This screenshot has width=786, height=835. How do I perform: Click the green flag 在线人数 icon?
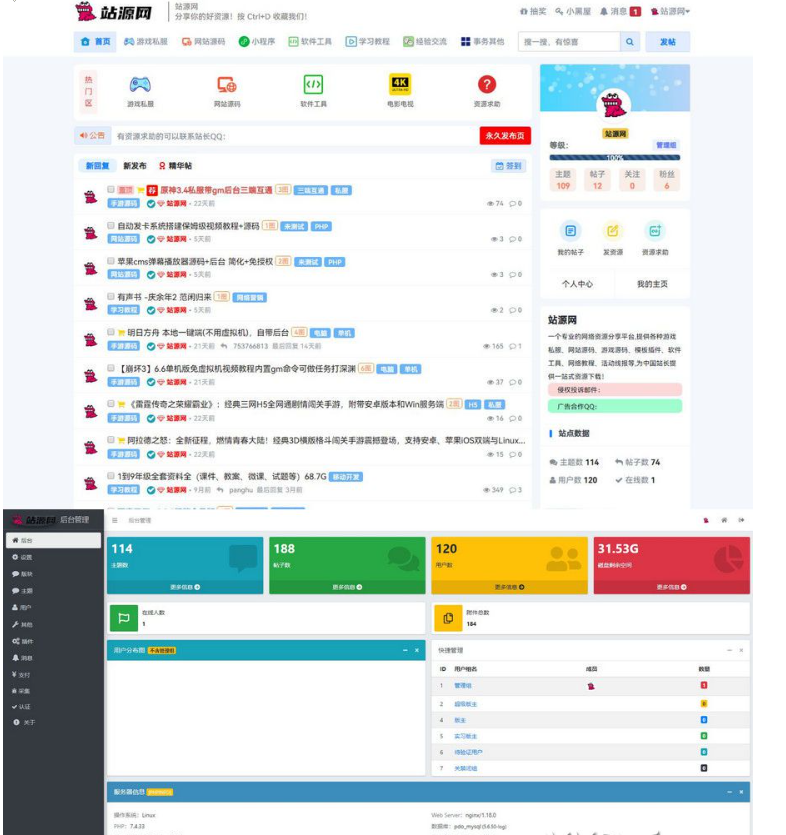[124, 618]
